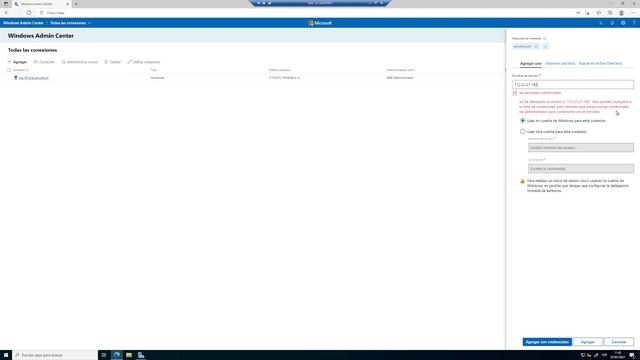Viewport: 640px width, 360px height.
Task: Open the Windows Start menu
Action: coord(6,355)
